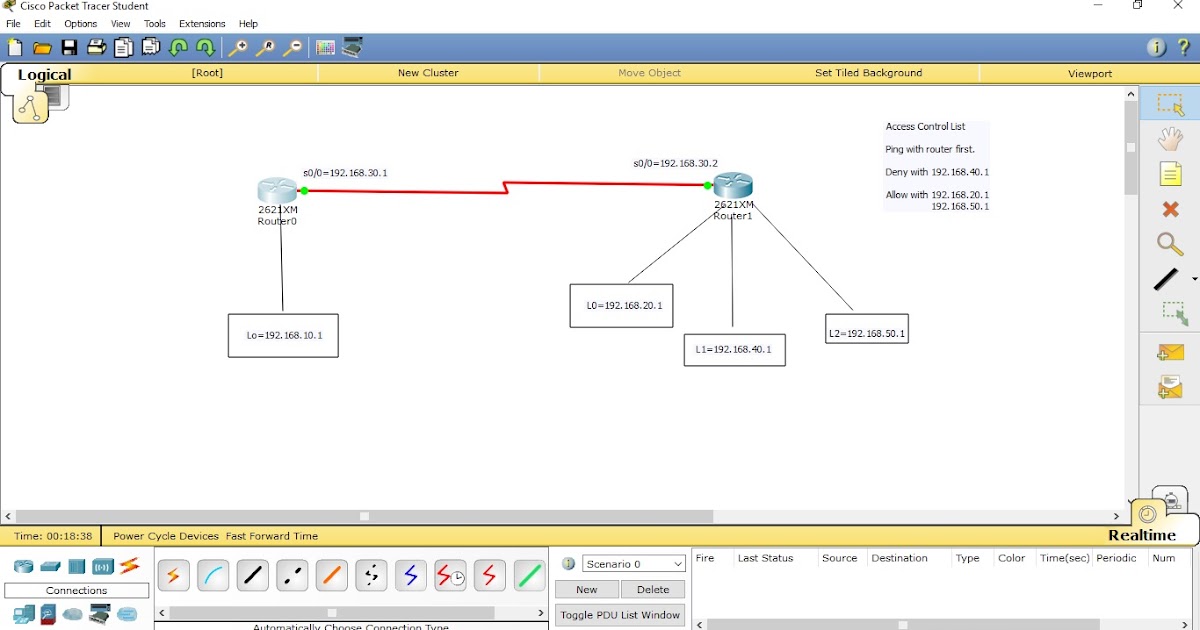
Task: Select the Add Simple PDU tool
Action: coord(1170,352)
